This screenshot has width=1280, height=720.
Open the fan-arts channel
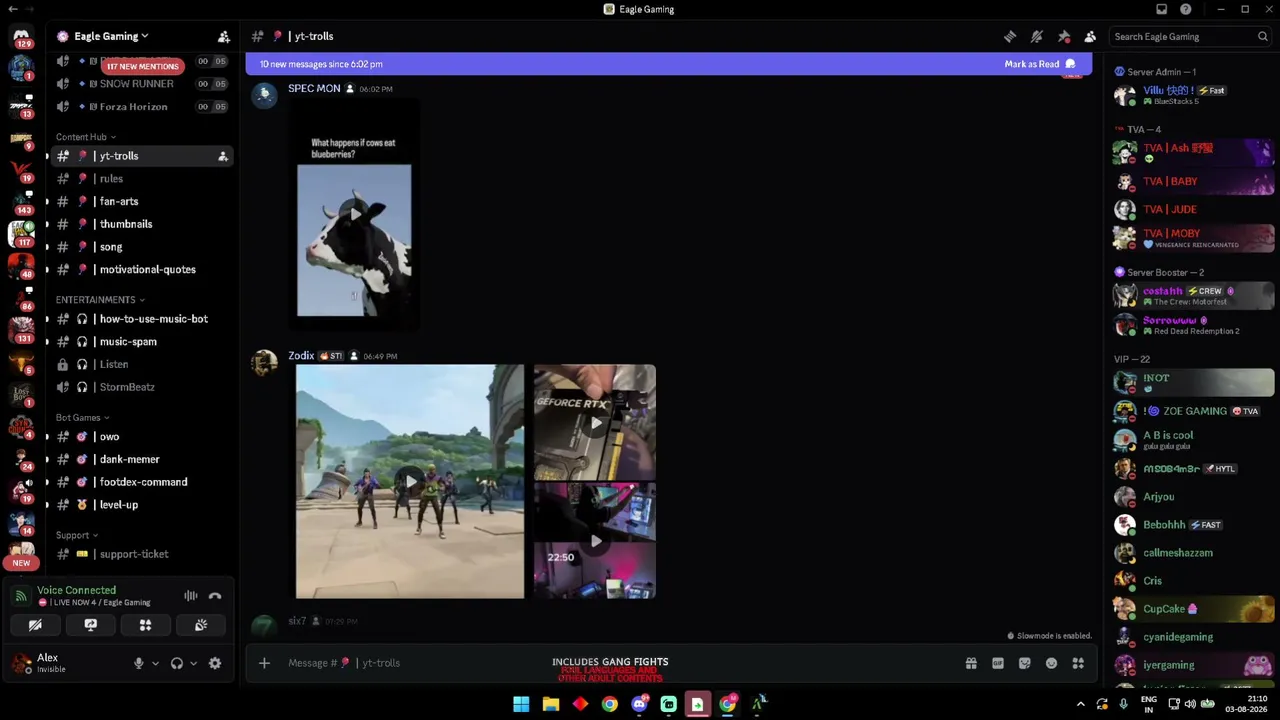point(140,201)
